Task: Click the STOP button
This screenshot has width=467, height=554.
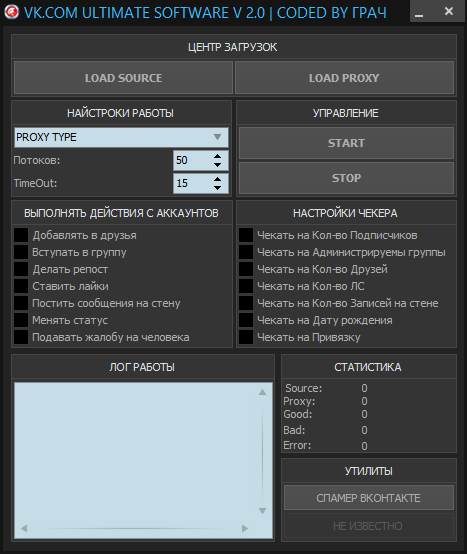Action: coord(346,178)
